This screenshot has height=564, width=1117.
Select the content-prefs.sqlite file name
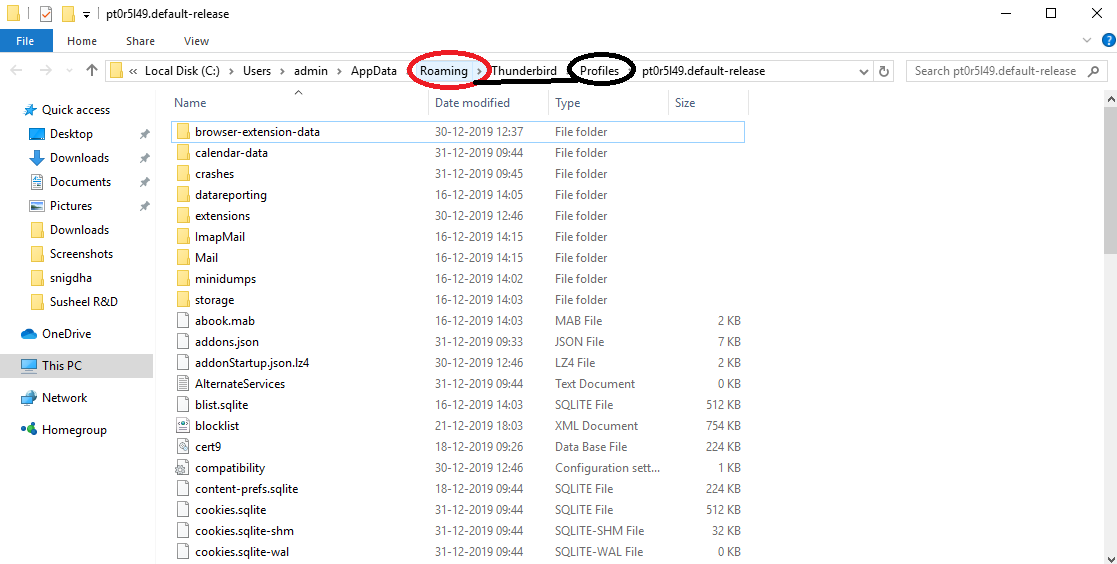pyautogui.click(x=246, y=489)
